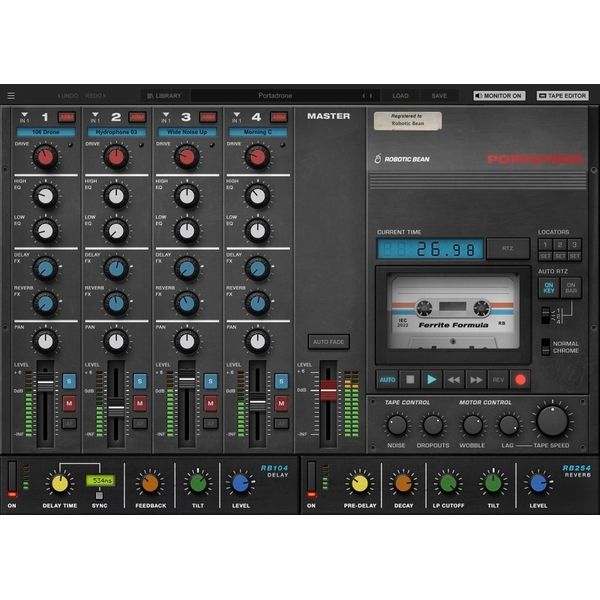Solo channel 2
The width and height of the screenshot is (600, 600).
(x=140, y=381)
